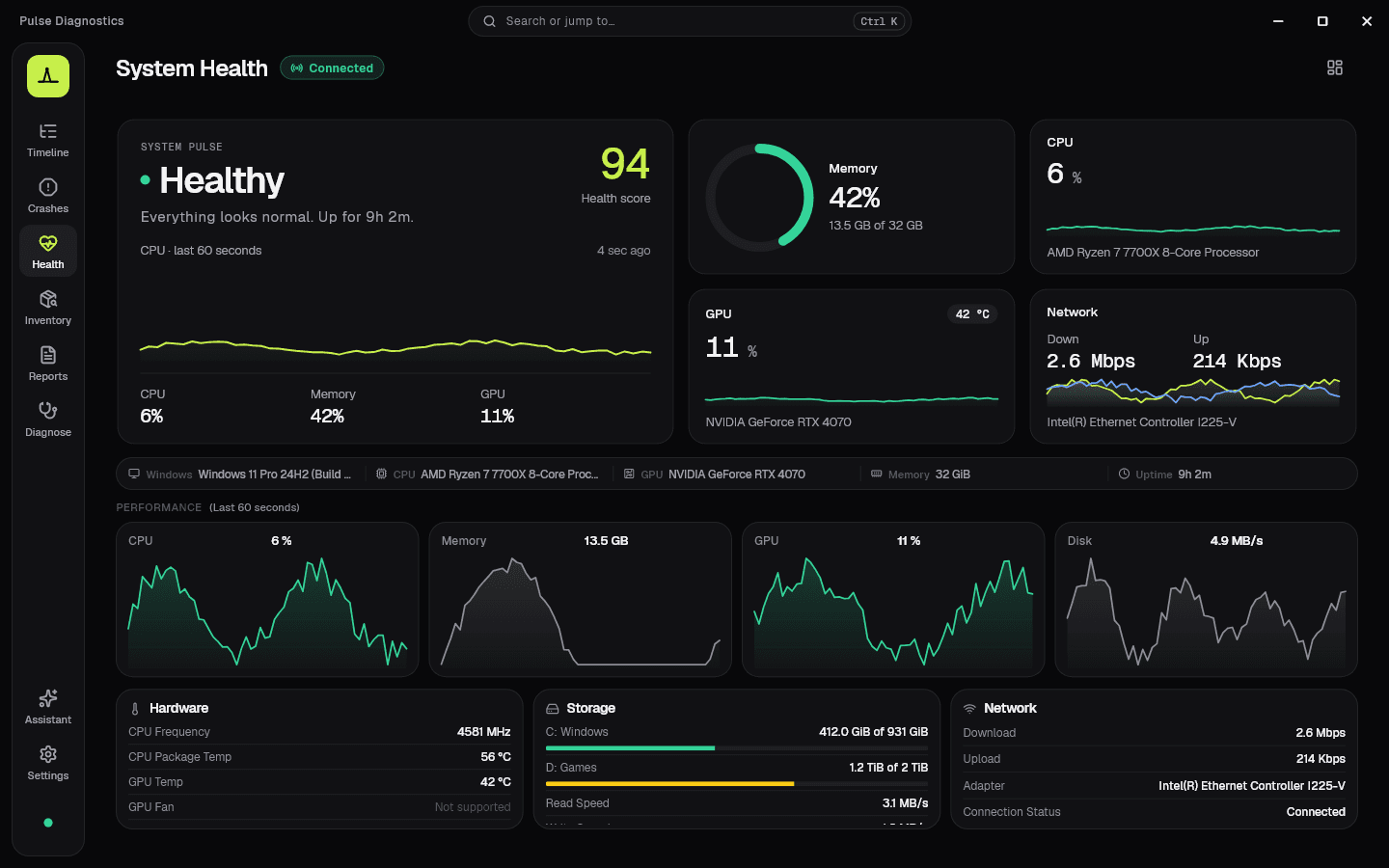Open the Disk performance graph card
Screen dimensions: 1389x868
click(1206, 600)
